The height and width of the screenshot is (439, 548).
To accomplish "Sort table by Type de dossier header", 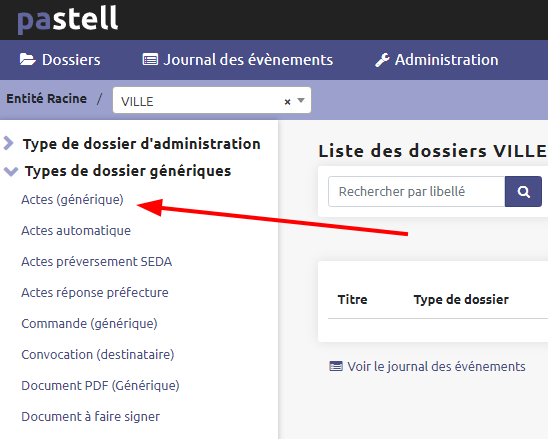I will (461, 300).
